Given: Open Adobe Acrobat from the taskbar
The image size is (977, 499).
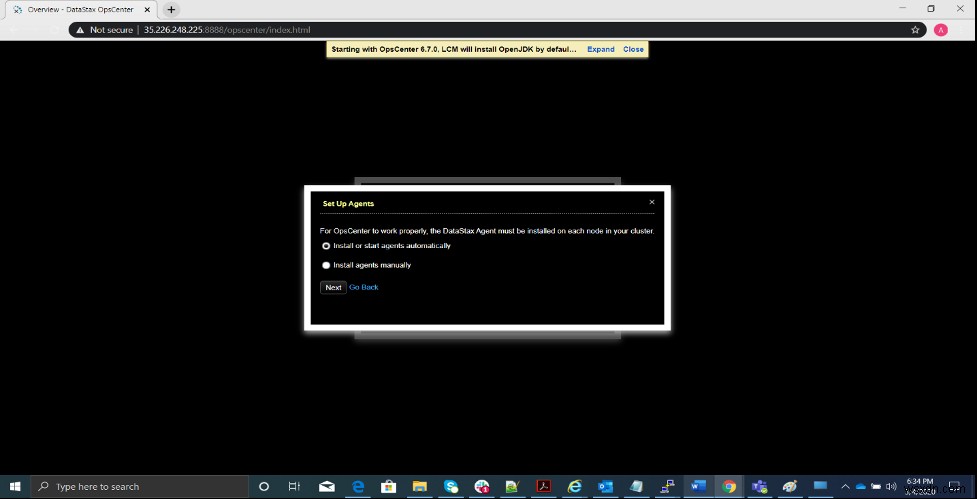Looking at the screenshot, I should pyautogui.click(x=543, y=487).
